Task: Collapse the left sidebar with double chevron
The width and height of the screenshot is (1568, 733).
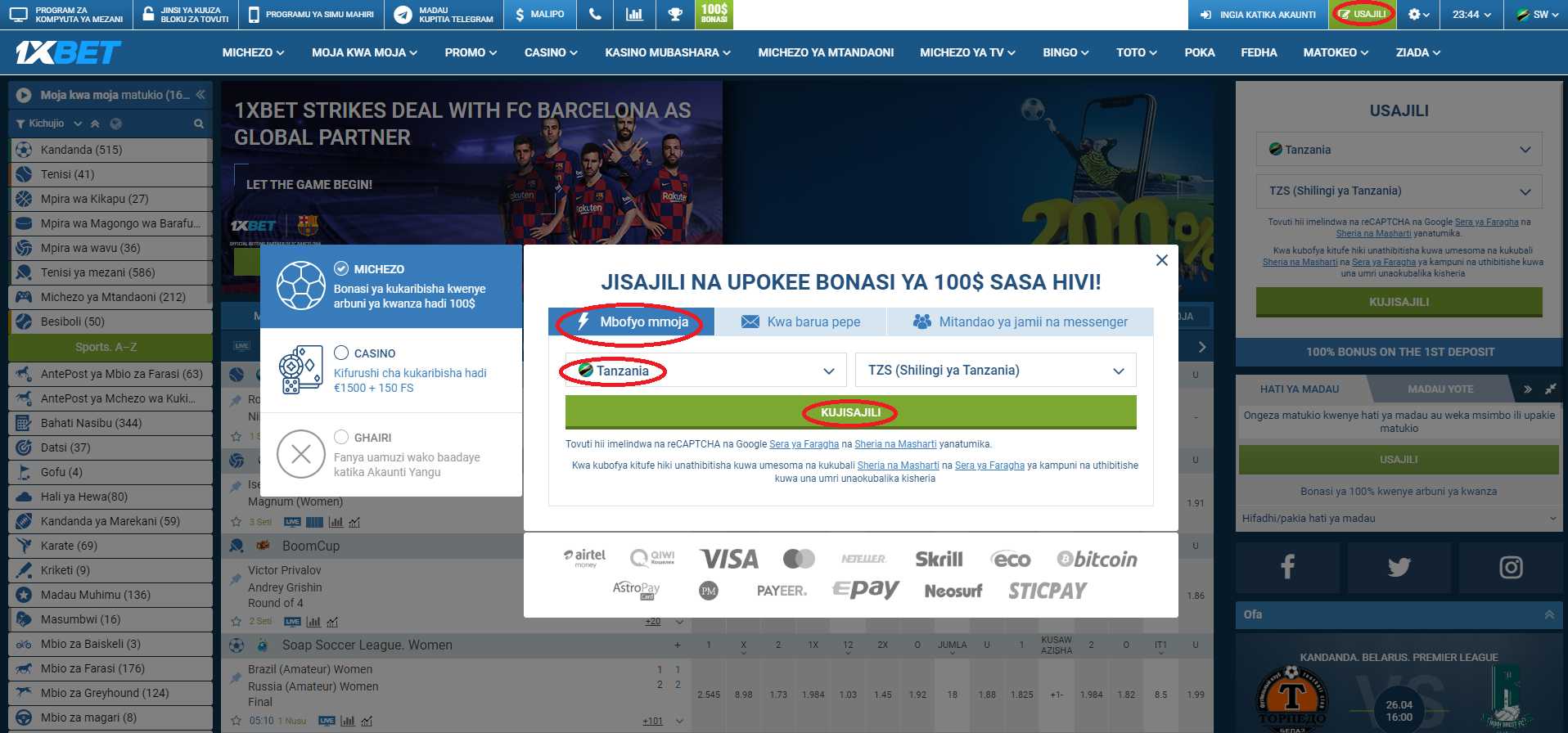Action: [200, 95]
